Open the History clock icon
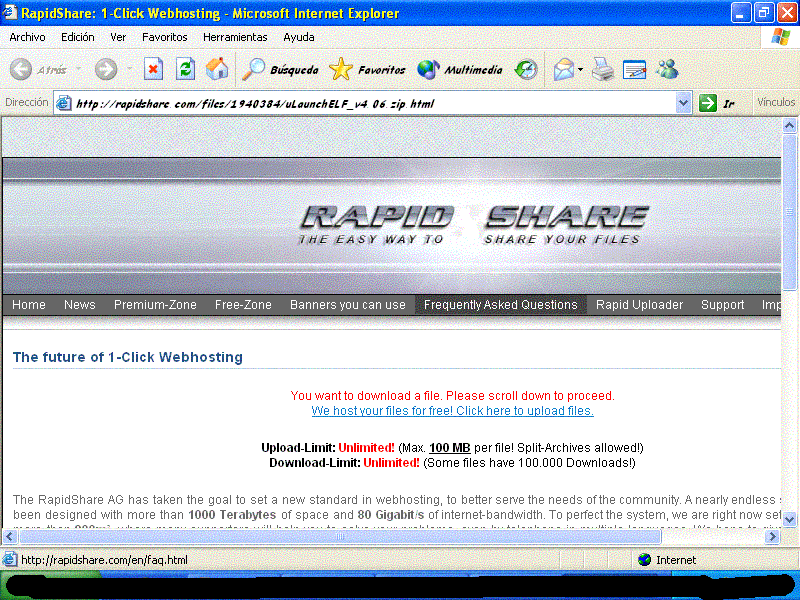The height and width of the screenshot is (600, 800). 526,69
